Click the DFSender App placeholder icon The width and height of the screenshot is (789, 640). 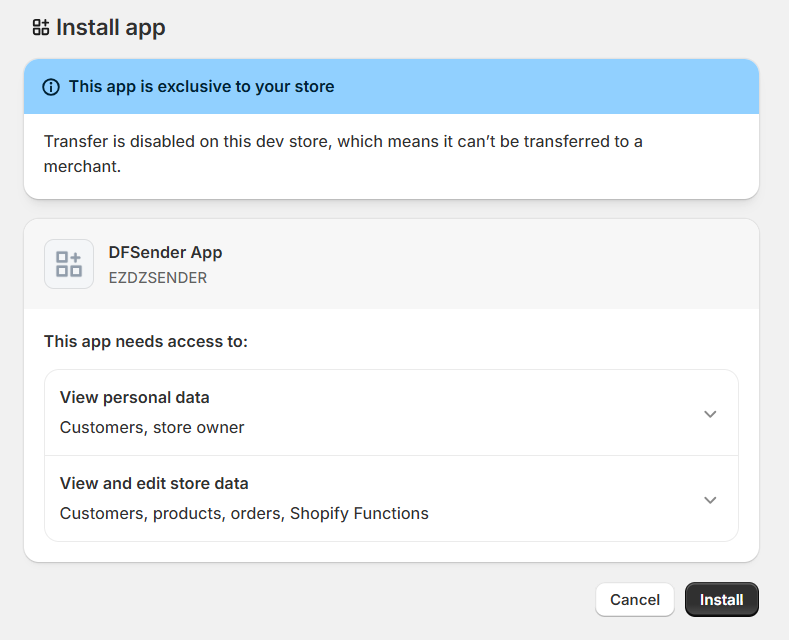[69, 264]
